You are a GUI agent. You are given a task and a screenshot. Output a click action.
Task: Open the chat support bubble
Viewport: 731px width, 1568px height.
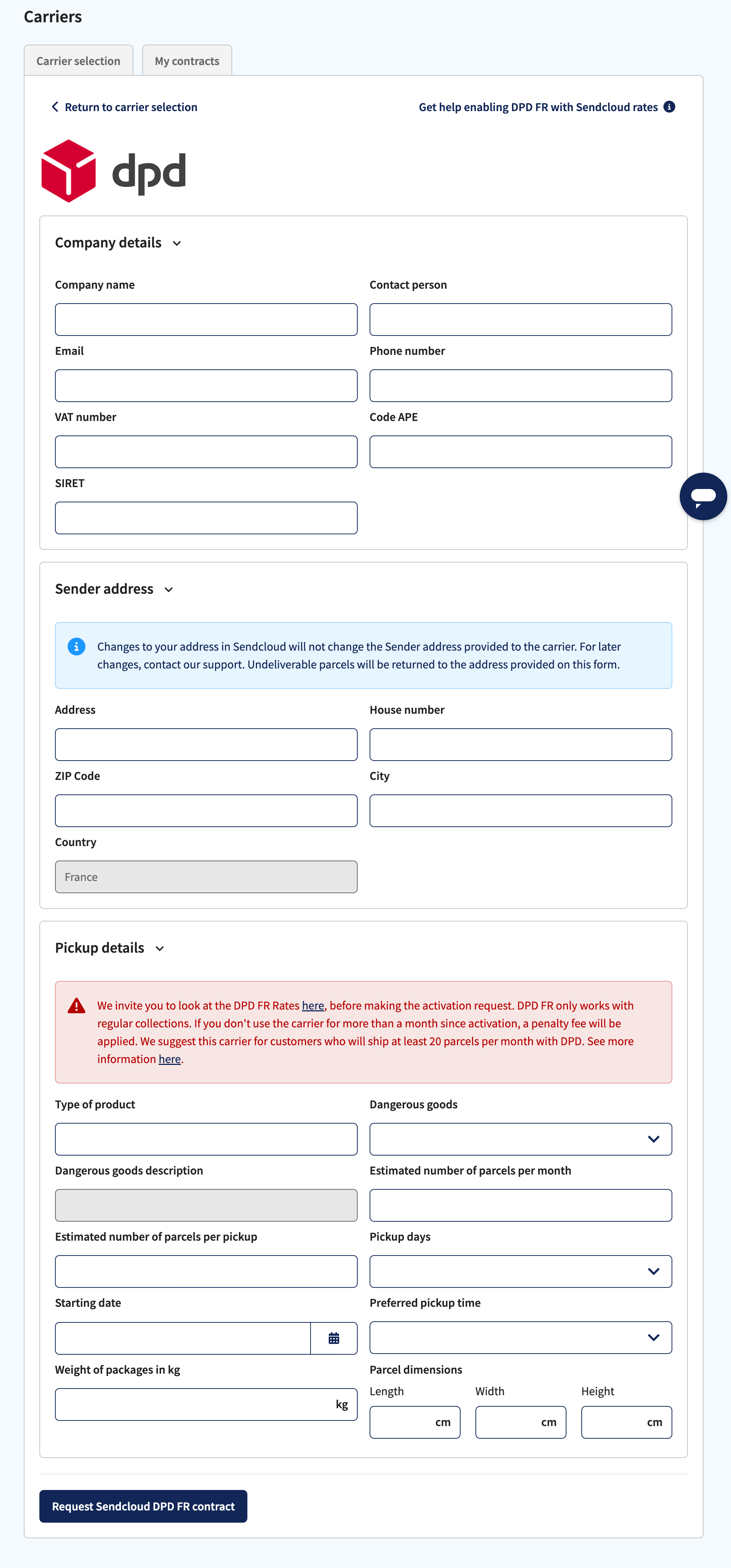(703, 496)
